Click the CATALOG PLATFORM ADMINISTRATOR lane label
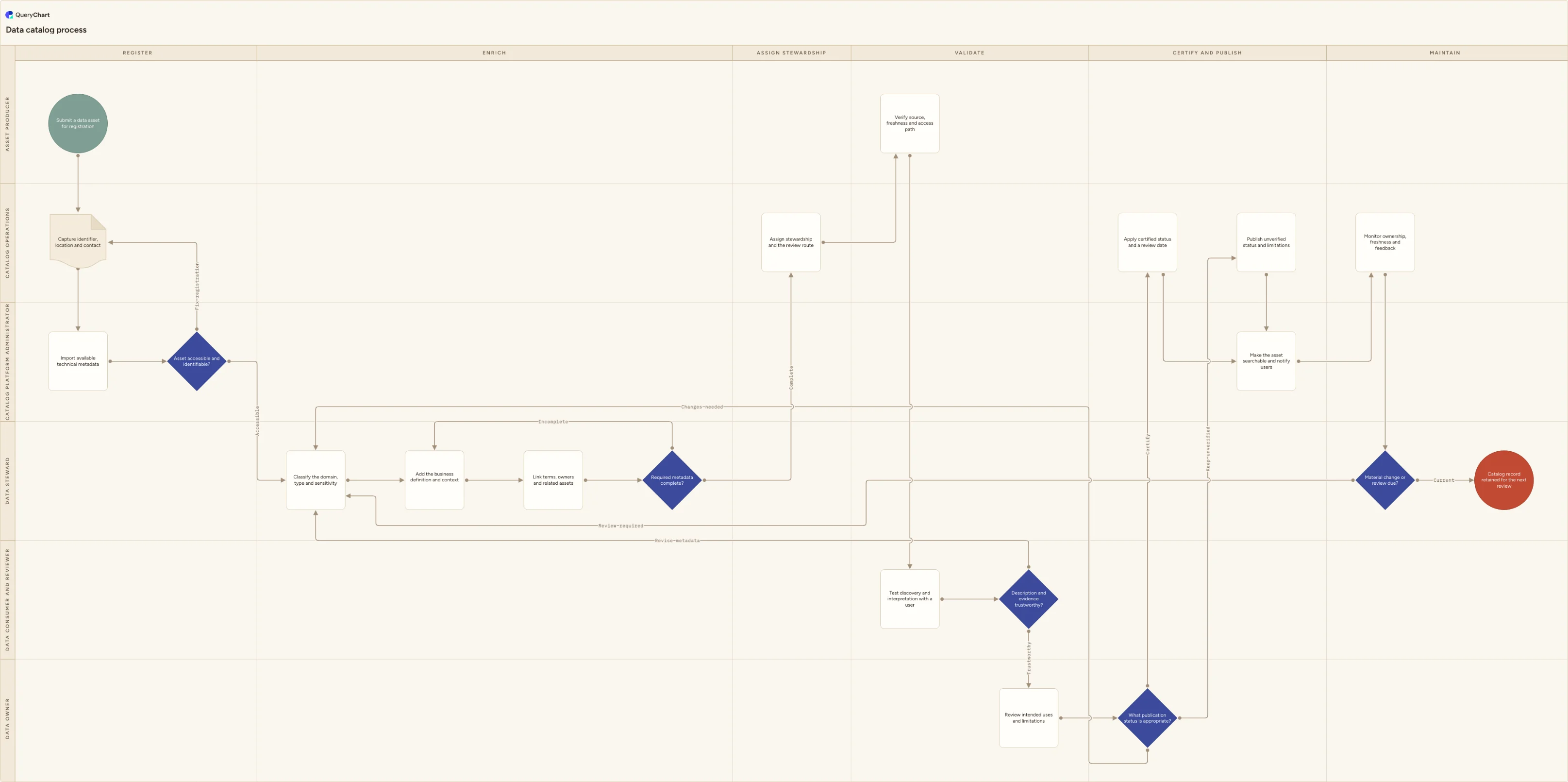1568x782 pixels. 8,362
